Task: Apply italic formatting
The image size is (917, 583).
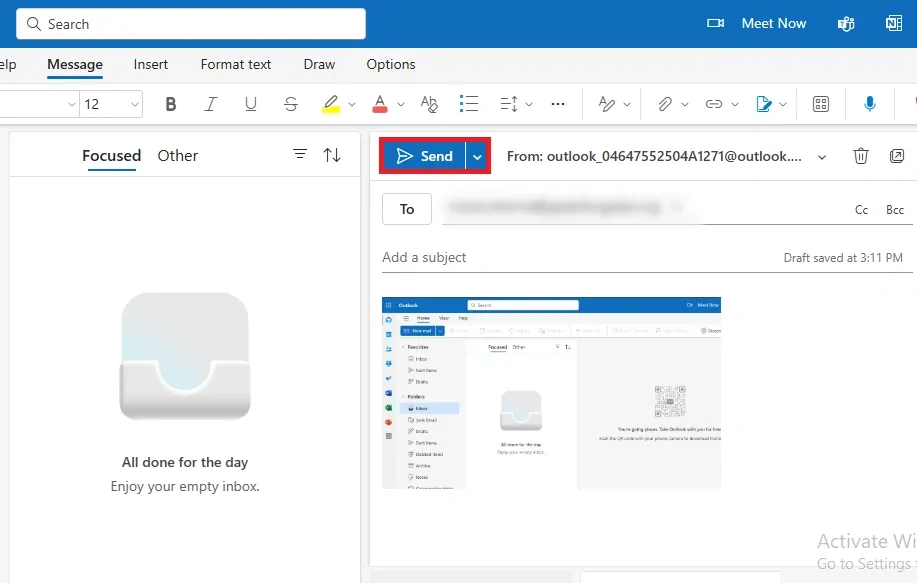Action: point(210,103)
